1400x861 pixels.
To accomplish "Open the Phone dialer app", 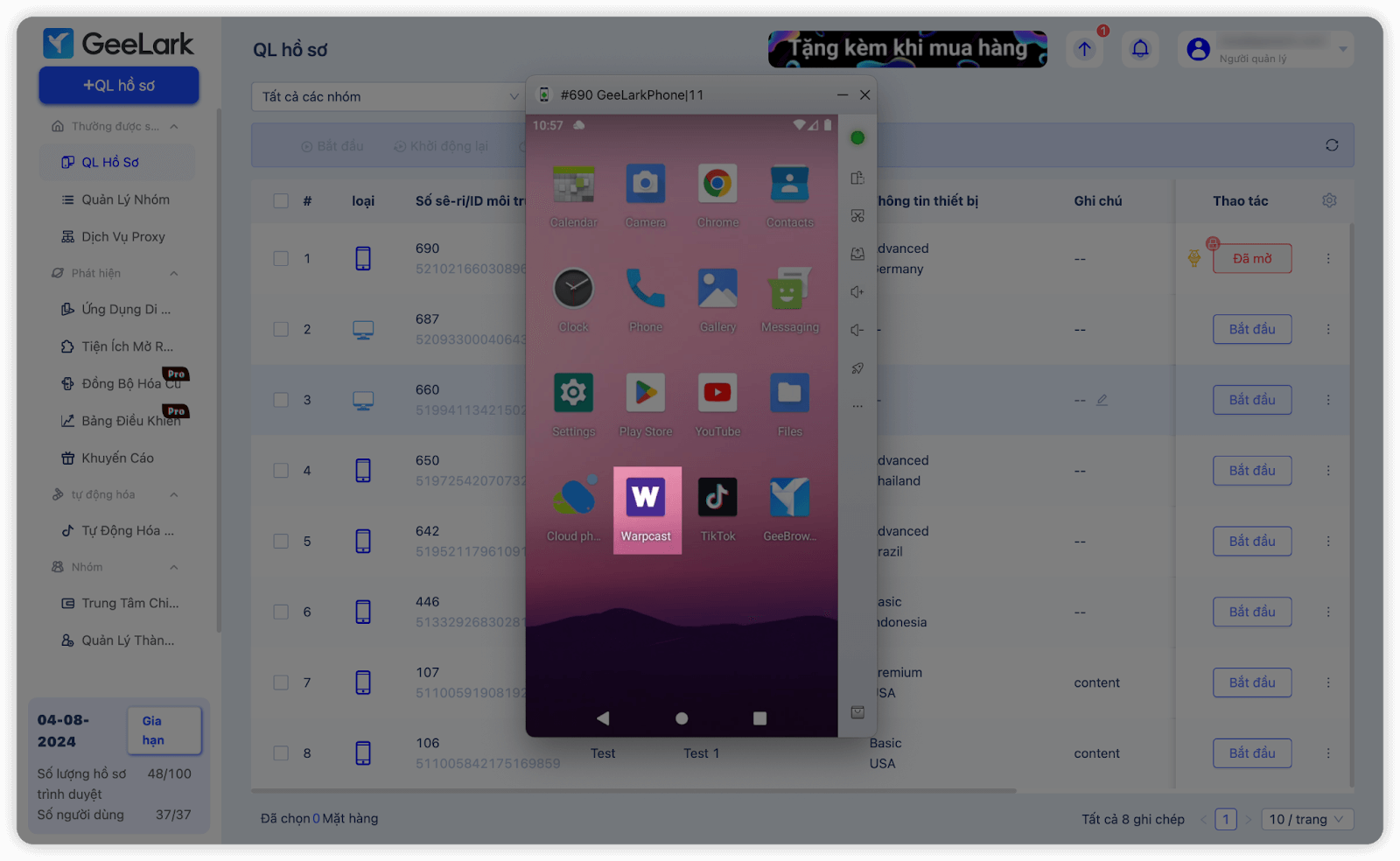I will pyautogui.click(x=646, y=299).
